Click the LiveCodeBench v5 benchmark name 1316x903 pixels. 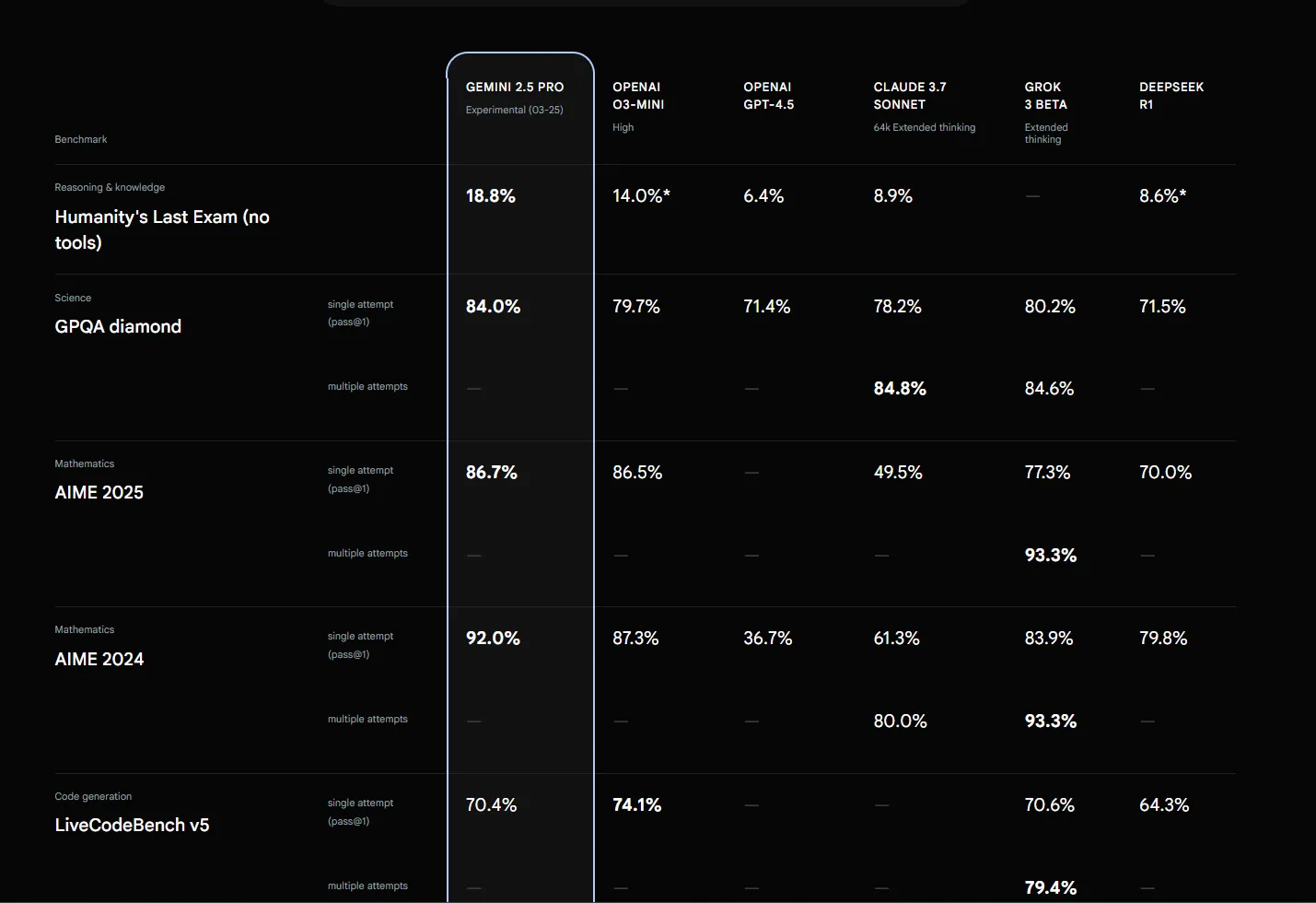pyautogui.click(x=132, y=825)
